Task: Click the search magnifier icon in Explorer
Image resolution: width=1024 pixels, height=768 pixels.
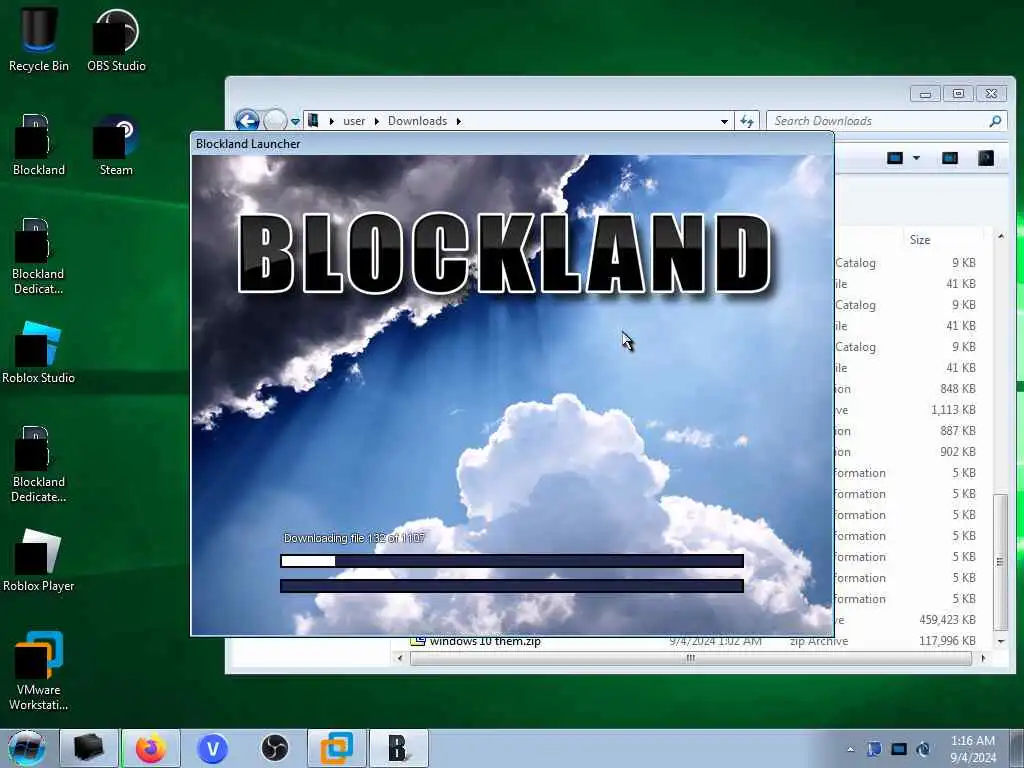Action: pos(995,121)
